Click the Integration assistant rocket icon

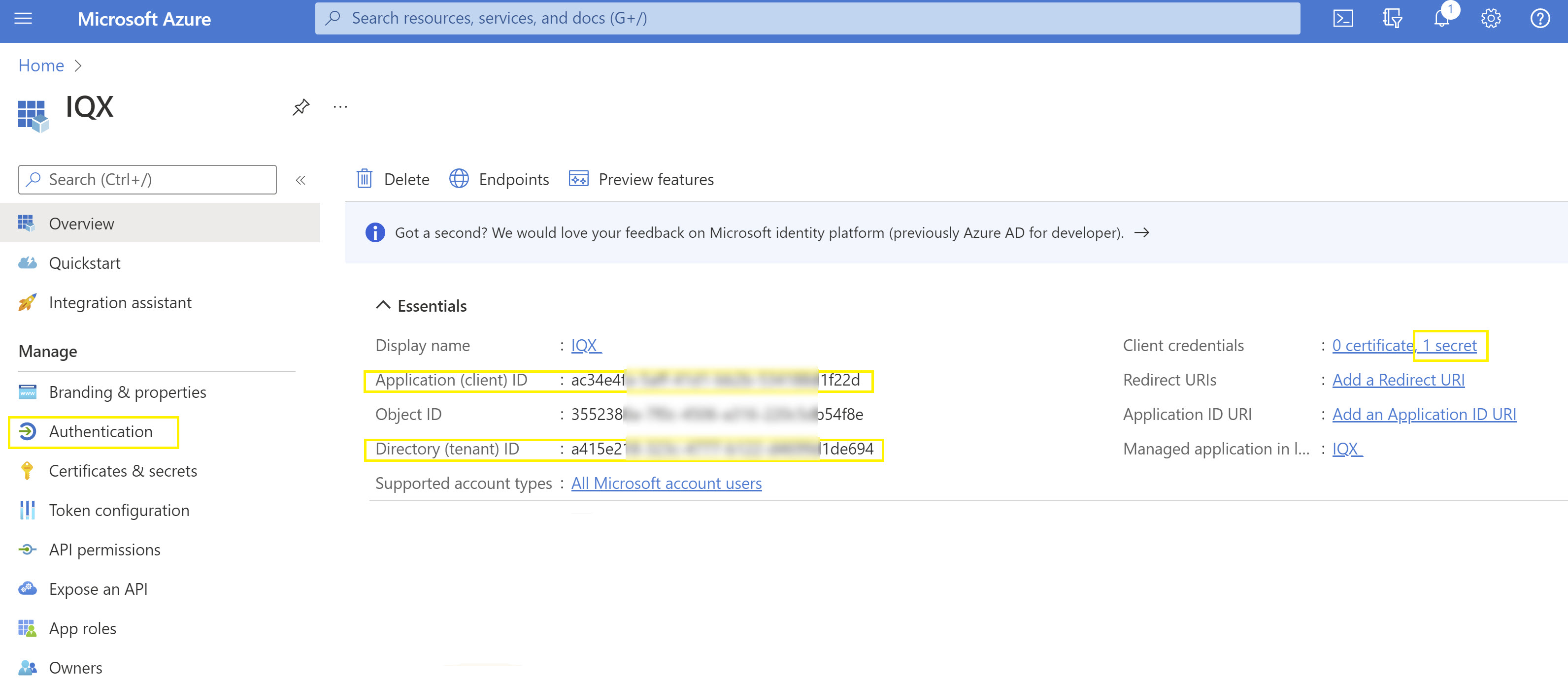click(x=27, y=302)
